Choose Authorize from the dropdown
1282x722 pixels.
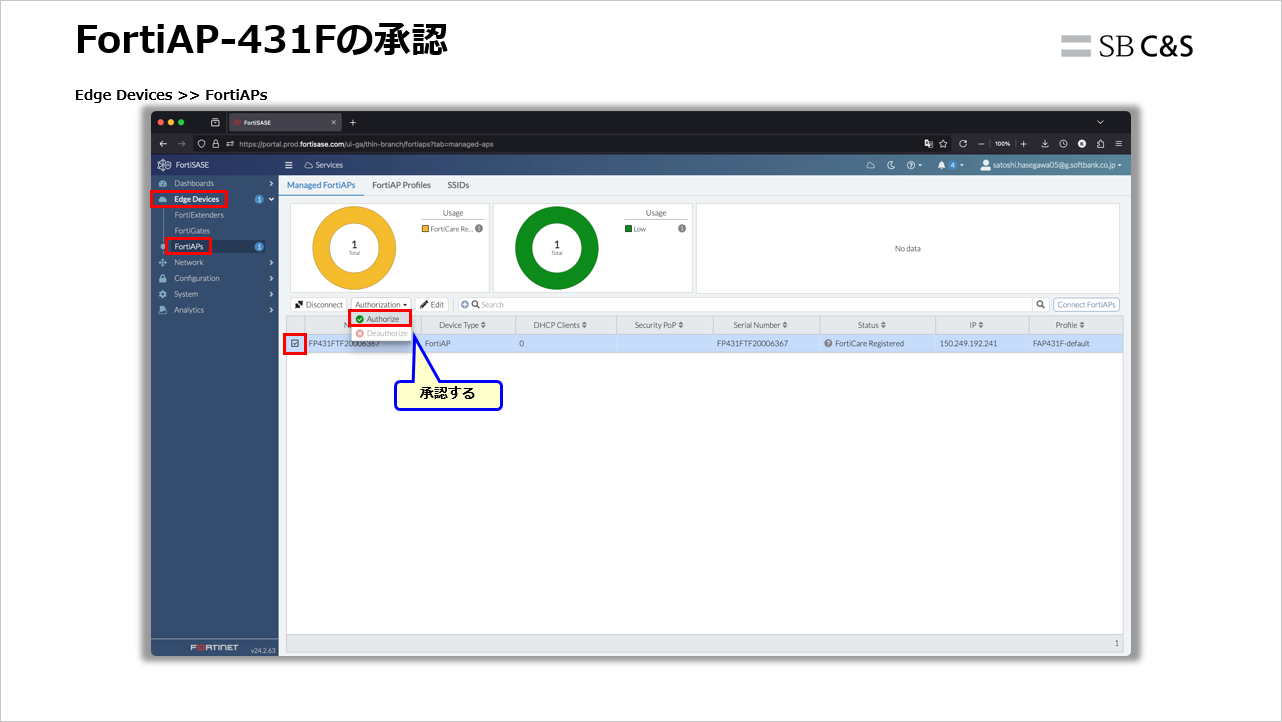coord(381,319)
